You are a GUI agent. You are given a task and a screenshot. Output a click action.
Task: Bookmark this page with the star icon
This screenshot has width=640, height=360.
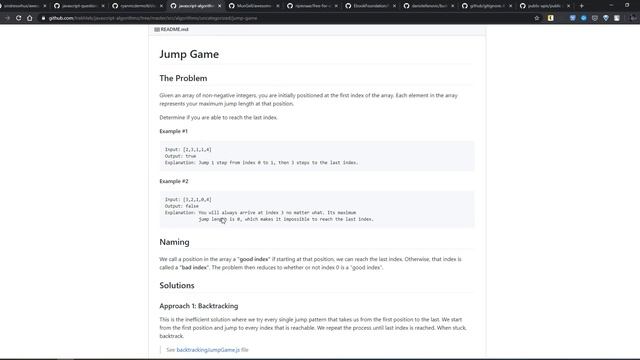point(537,18)
